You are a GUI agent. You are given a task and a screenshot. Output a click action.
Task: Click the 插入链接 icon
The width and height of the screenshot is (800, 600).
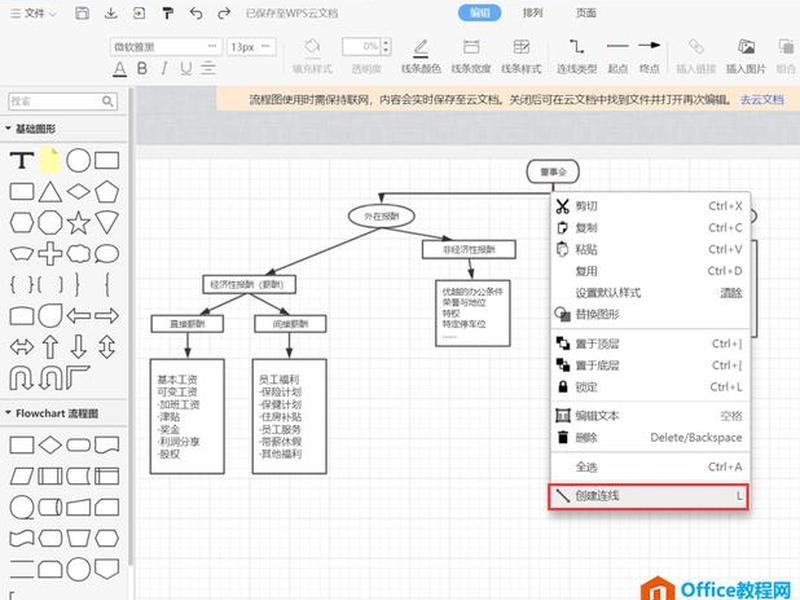tap(696, 56)
